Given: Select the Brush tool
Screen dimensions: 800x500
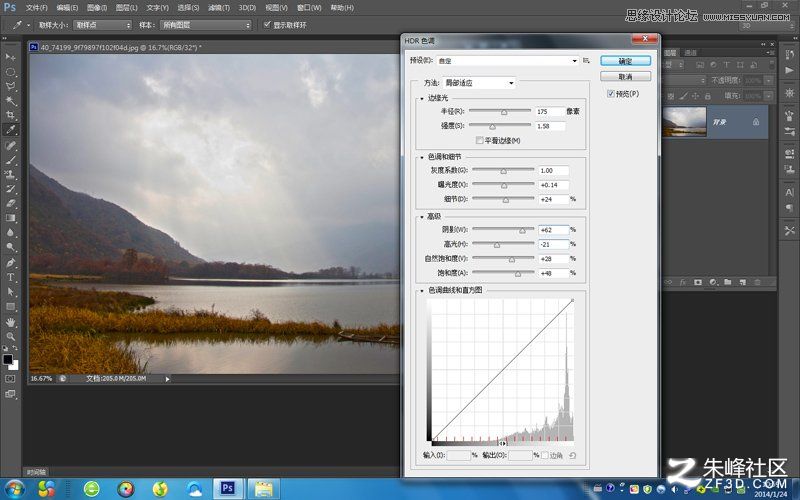Looking at the screenshot, I should click(10, 160).
